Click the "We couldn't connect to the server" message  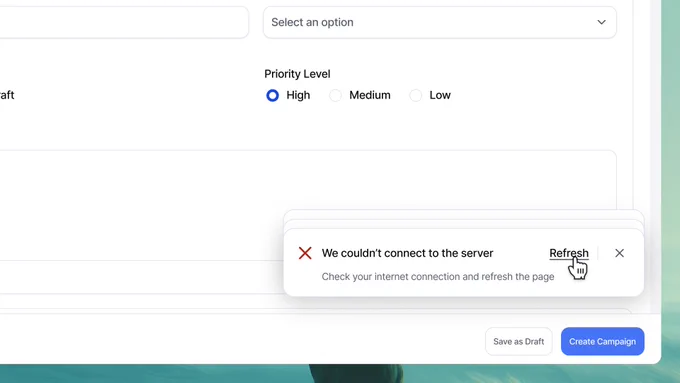[407, 253]
